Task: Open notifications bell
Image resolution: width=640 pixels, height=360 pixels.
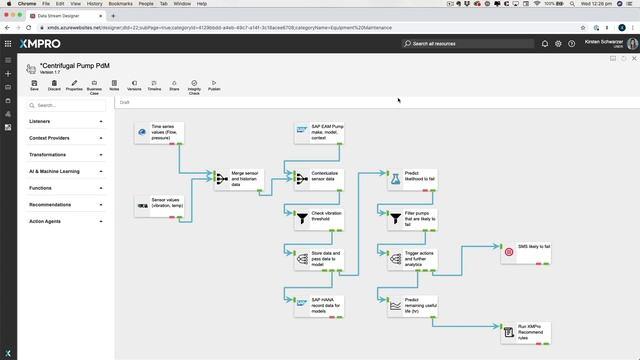Action: (544, 44)
